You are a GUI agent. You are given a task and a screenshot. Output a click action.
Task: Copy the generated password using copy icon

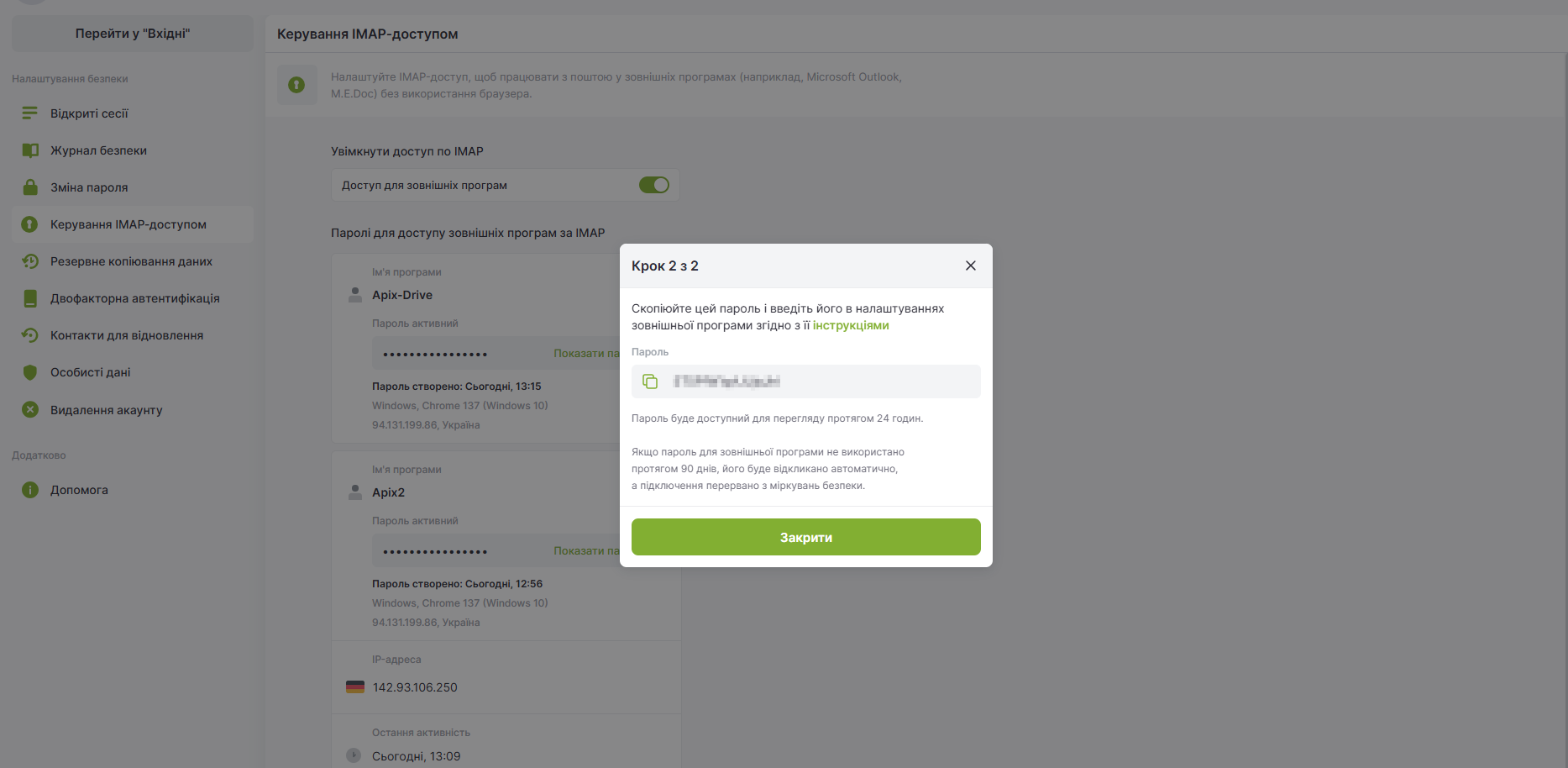pos(650,381)
